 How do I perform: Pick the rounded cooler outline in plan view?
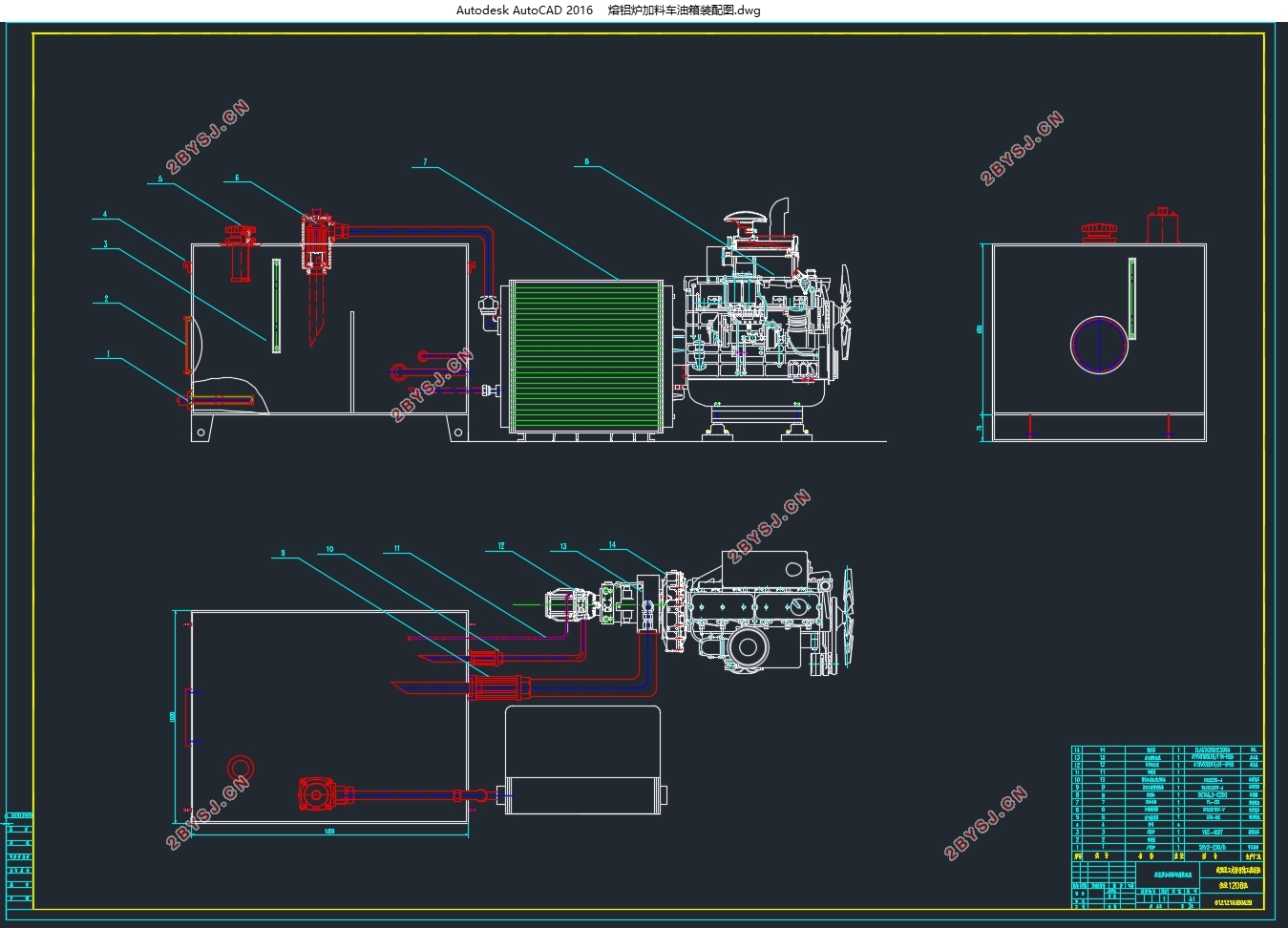coord(583,760)
